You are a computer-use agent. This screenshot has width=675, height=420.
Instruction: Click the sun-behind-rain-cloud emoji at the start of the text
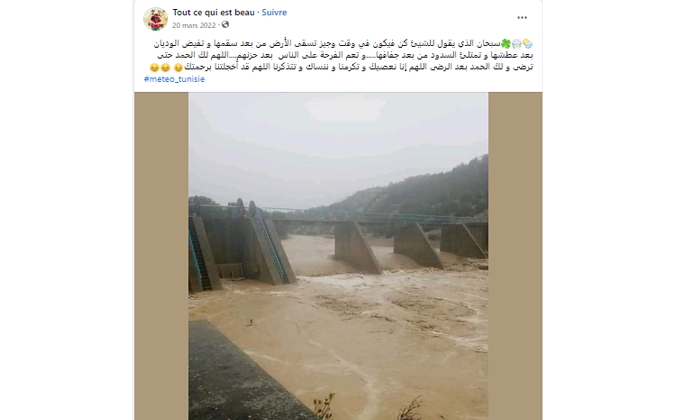click(x=528, y=43)
